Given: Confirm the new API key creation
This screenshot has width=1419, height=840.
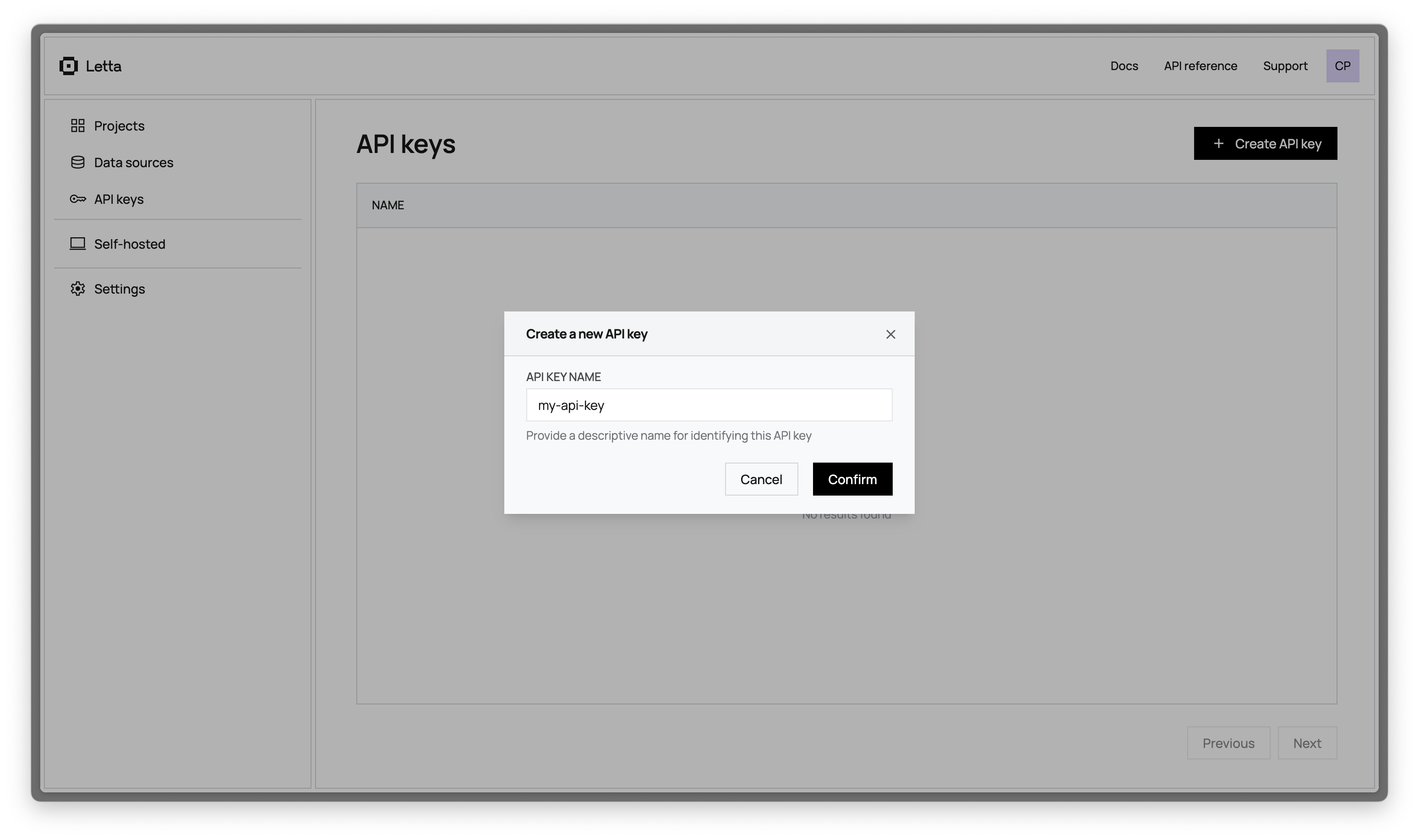Looking at the screenshot, I should [x=852, y=478].
